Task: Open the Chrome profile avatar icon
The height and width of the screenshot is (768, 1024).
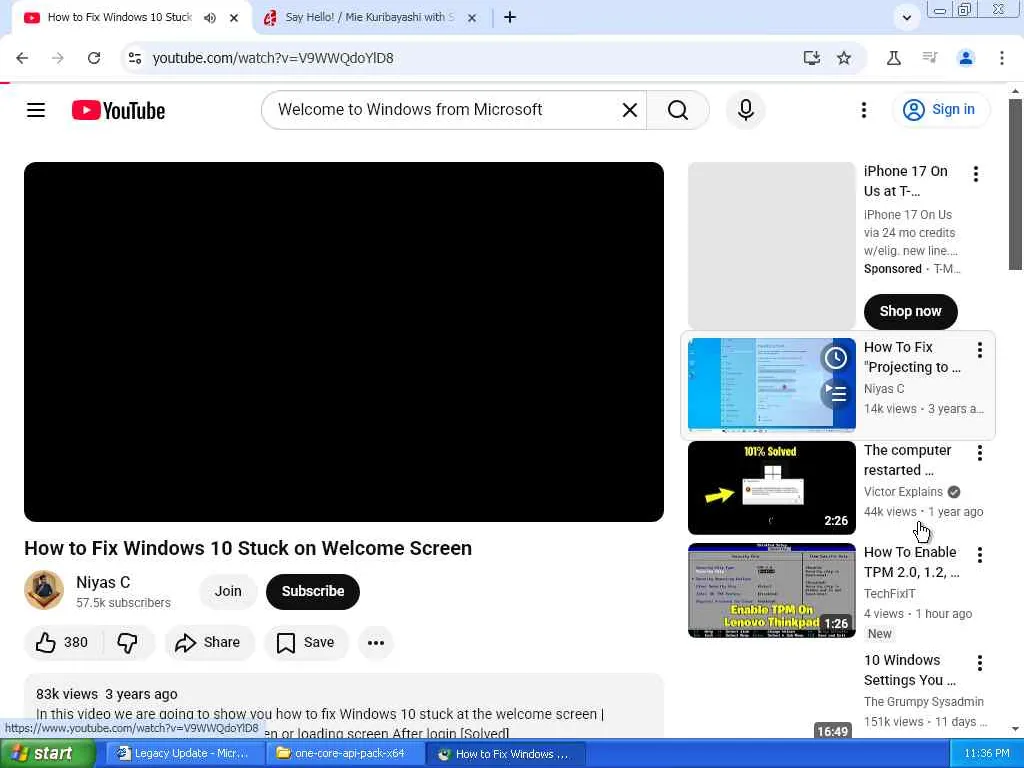Action: coord(966,58)
